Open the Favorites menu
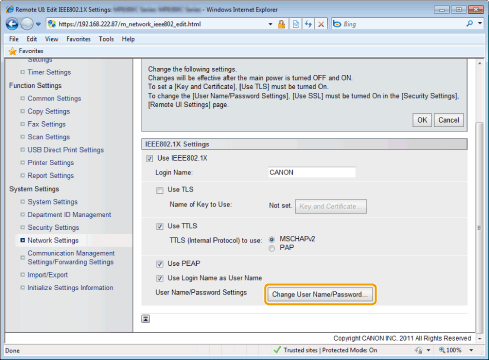Screen dimensions: 489x360 click(78, 39)
